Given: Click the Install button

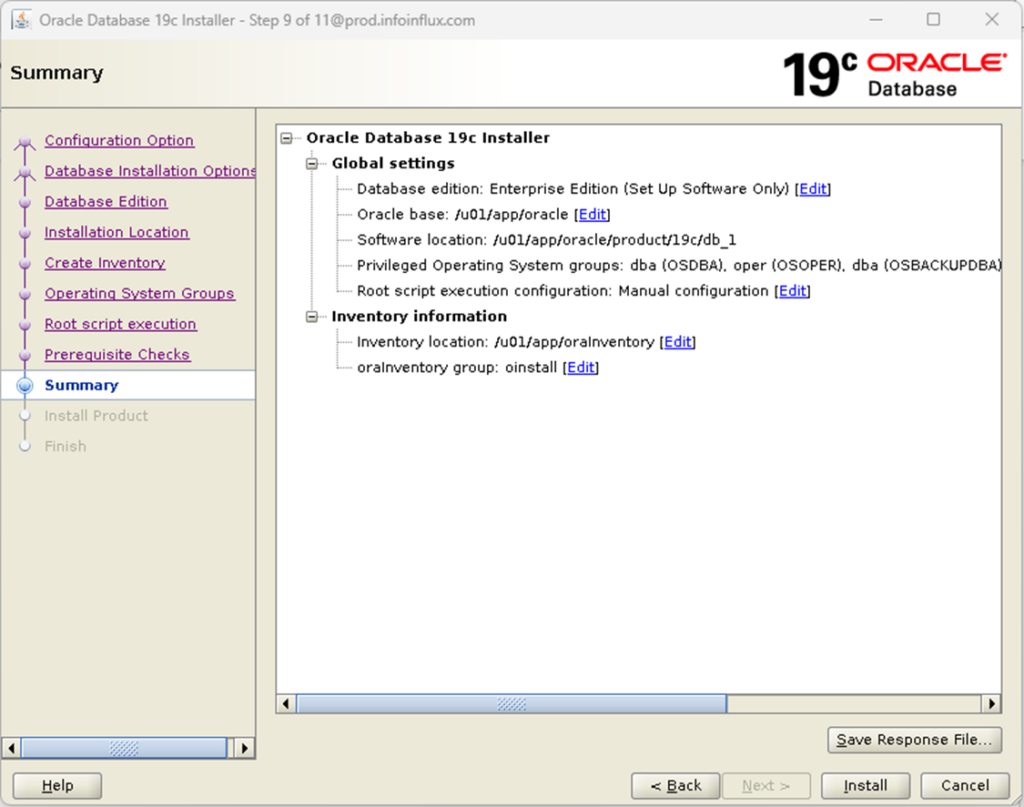Looking at the screenshot, I should click(864, 785).
